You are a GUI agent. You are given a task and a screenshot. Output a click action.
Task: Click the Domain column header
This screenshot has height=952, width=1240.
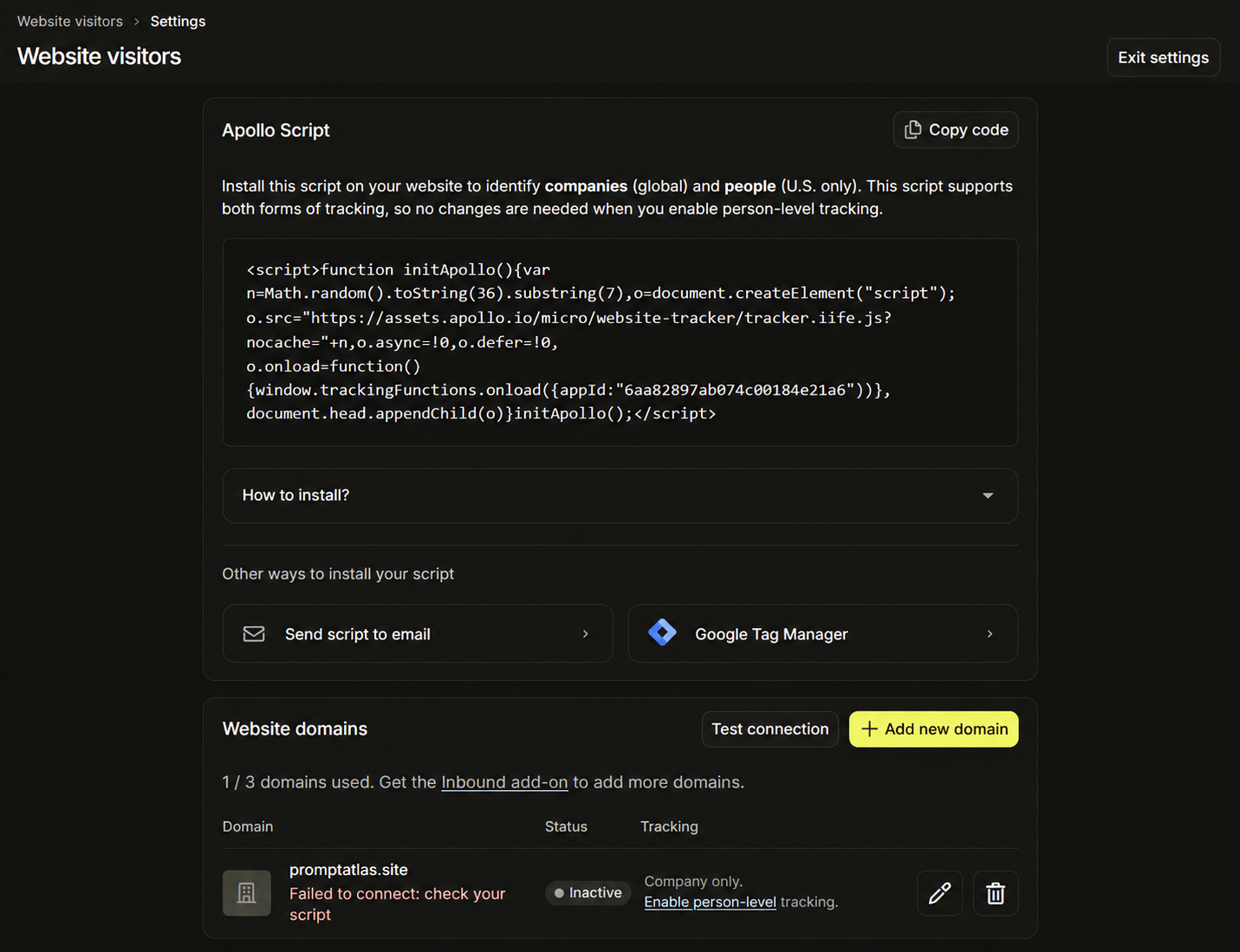248,826
